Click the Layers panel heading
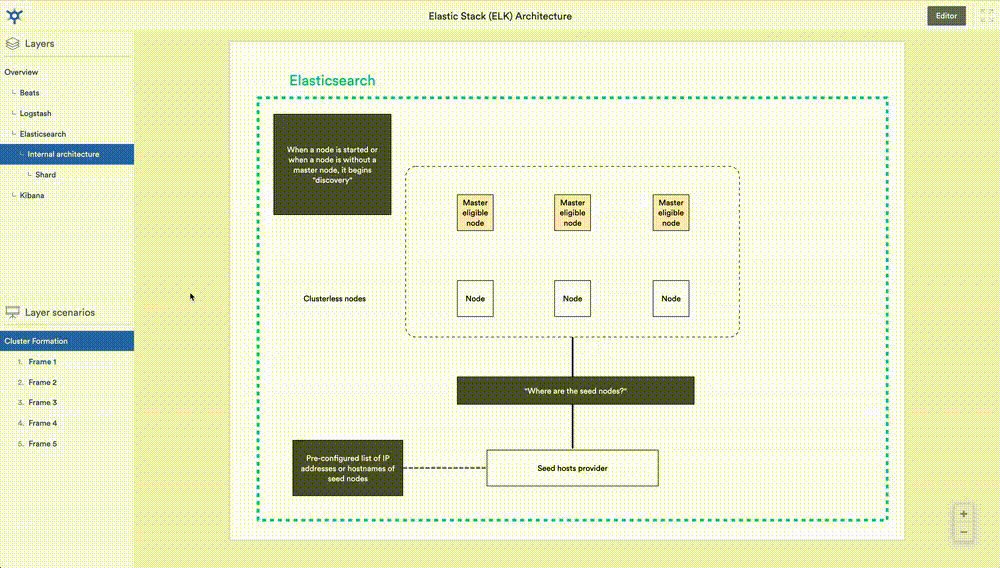The image size is (1000, 568). click(40, 43)
